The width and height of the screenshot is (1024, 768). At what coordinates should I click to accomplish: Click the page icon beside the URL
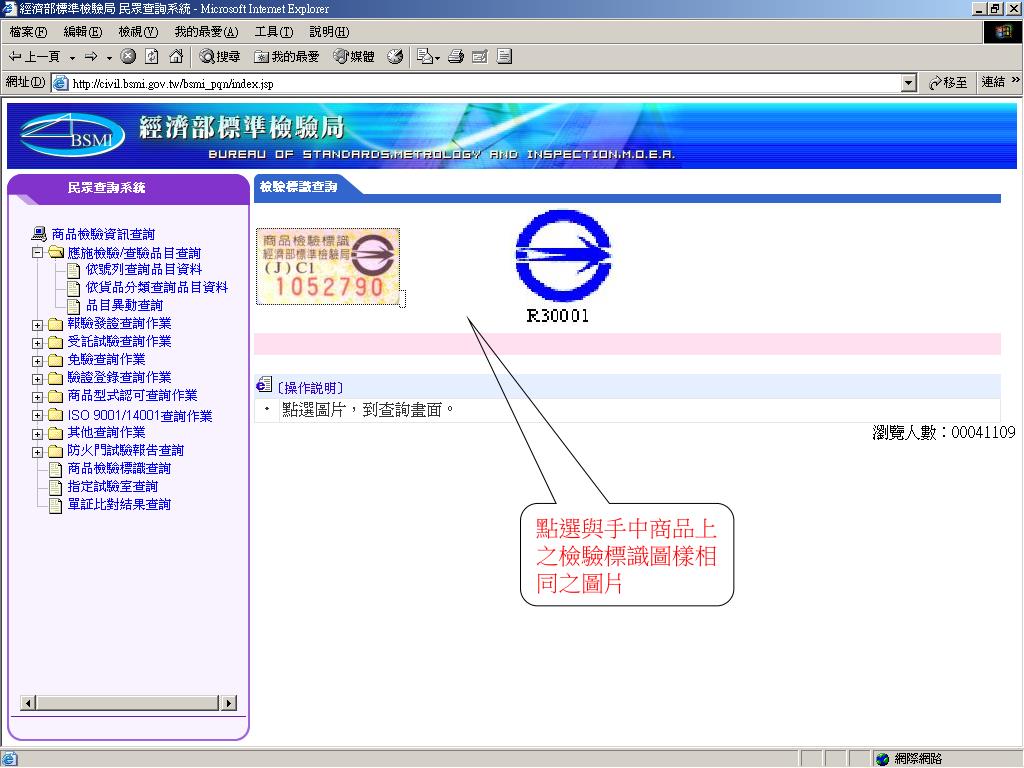(61, 84)
